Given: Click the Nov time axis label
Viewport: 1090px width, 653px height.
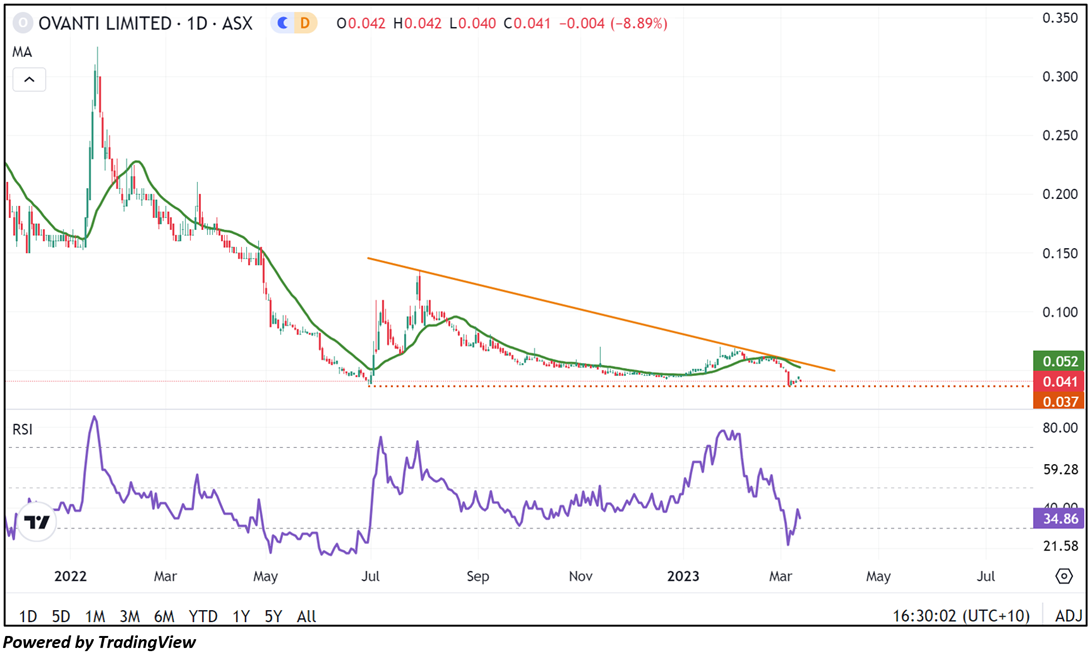Looking at the screenshot, I should click(580, 577).
